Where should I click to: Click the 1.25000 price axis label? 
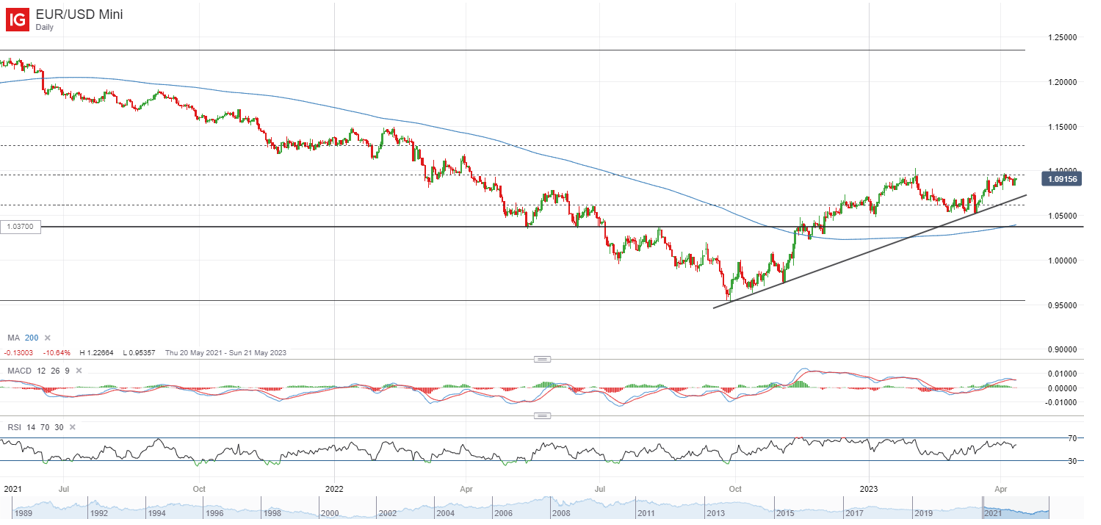(x=1063, y=37)
